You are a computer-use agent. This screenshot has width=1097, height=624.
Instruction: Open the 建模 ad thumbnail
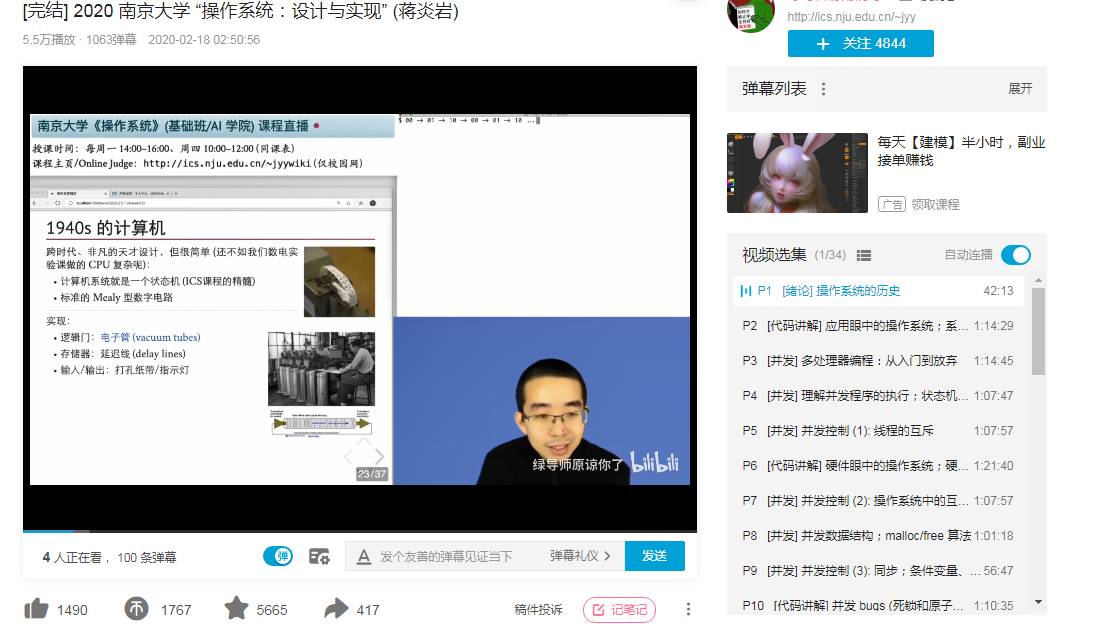pyautogui.click(x=798, y=173)
